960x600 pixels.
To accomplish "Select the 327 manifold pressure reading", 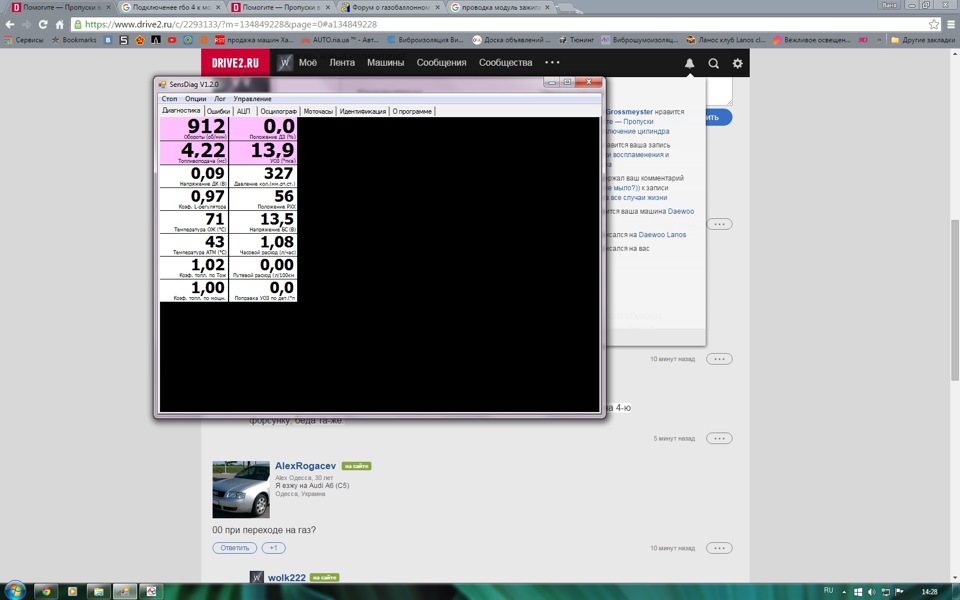I will click(263, 176).
